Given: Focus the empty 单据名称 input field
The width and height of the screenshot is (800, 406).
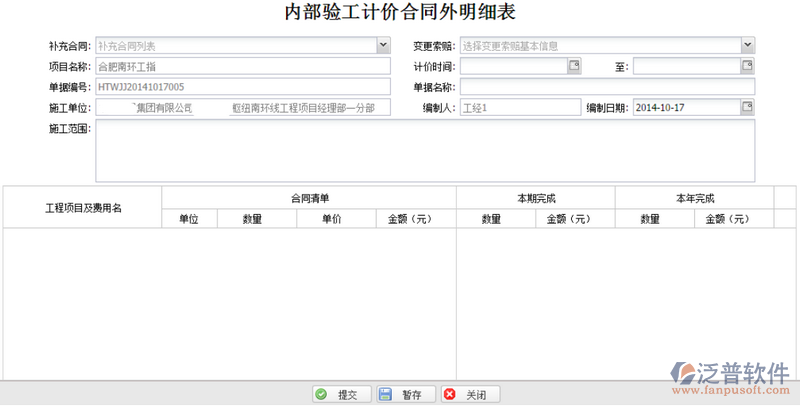Looking at the screenshot, I should click(607, 87).
